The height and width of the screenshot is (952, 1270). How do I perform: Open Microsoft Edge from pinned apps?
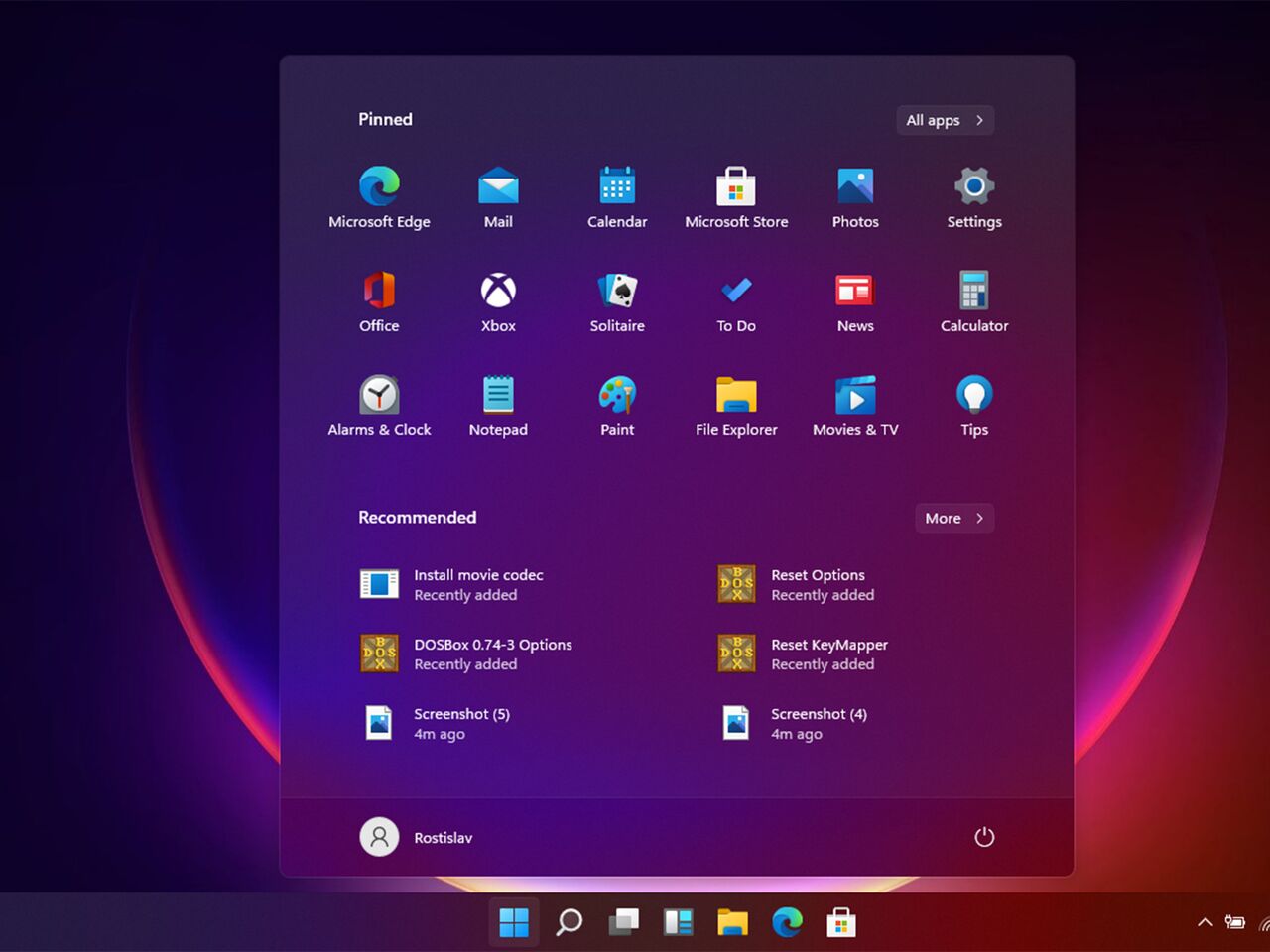click(379, 198)
